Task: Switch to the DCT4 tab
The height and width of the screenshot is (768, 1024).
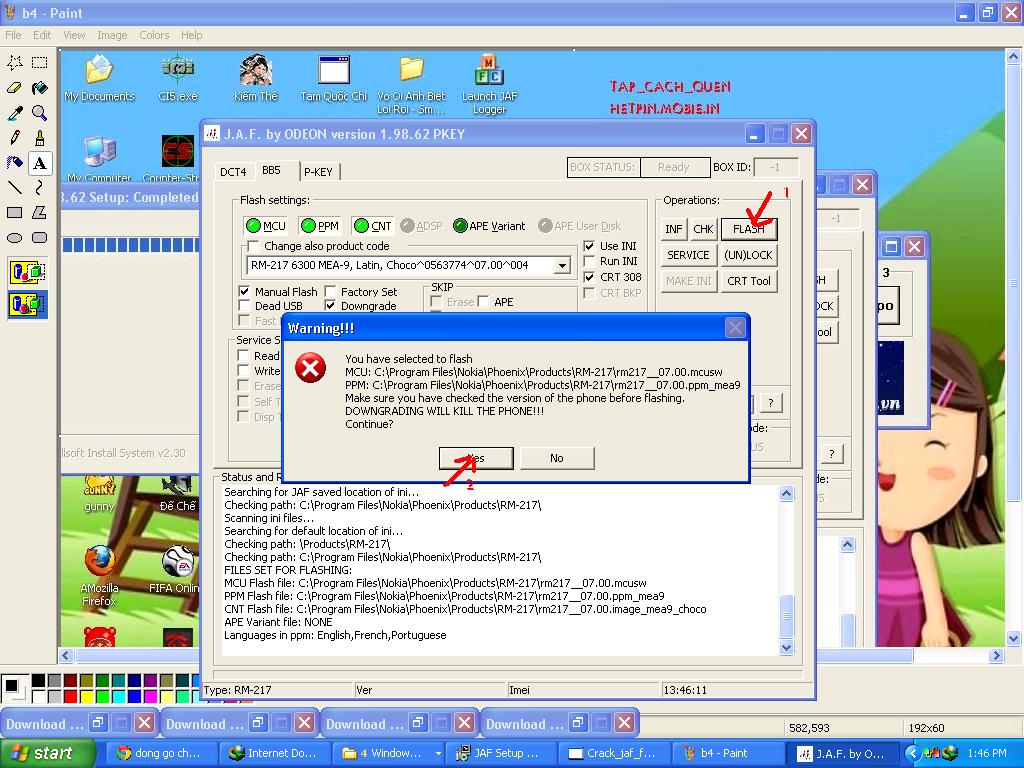Action: [233, 172]
